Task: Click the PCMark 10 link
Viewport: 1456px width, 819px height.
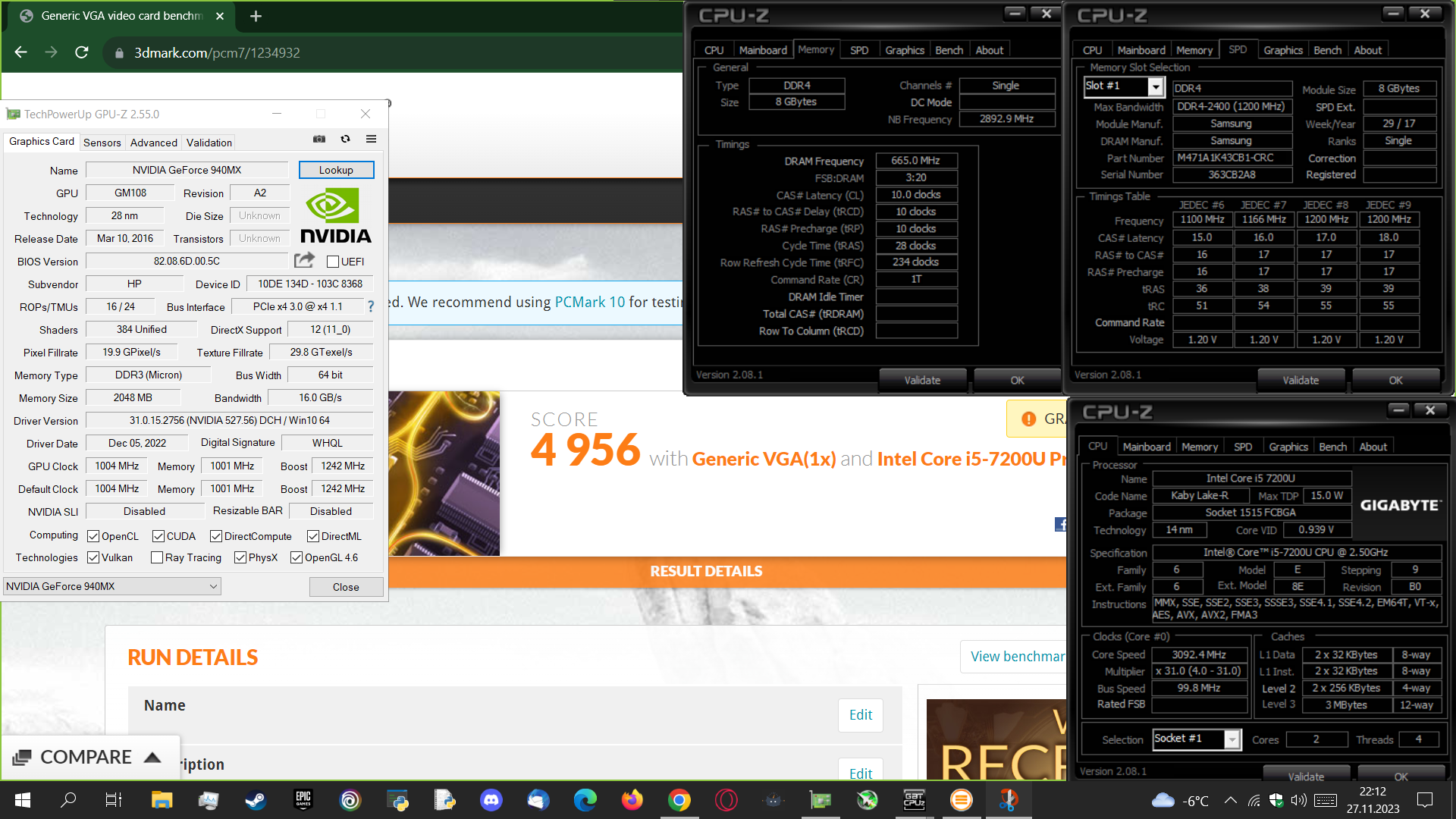Action: [590, 302]
